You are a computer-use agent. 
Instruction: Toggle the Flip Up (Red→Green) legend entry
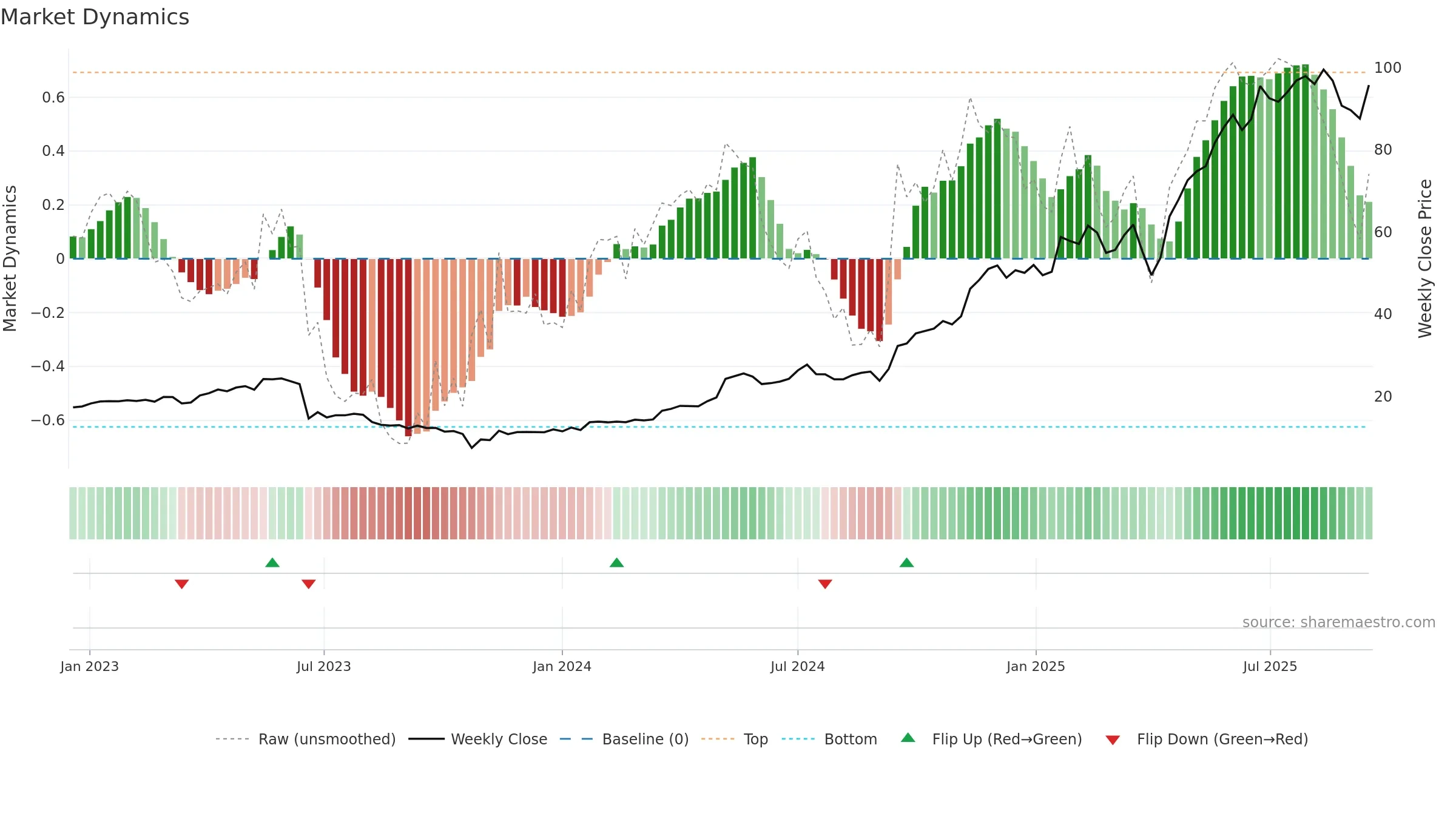click(991, 739)
